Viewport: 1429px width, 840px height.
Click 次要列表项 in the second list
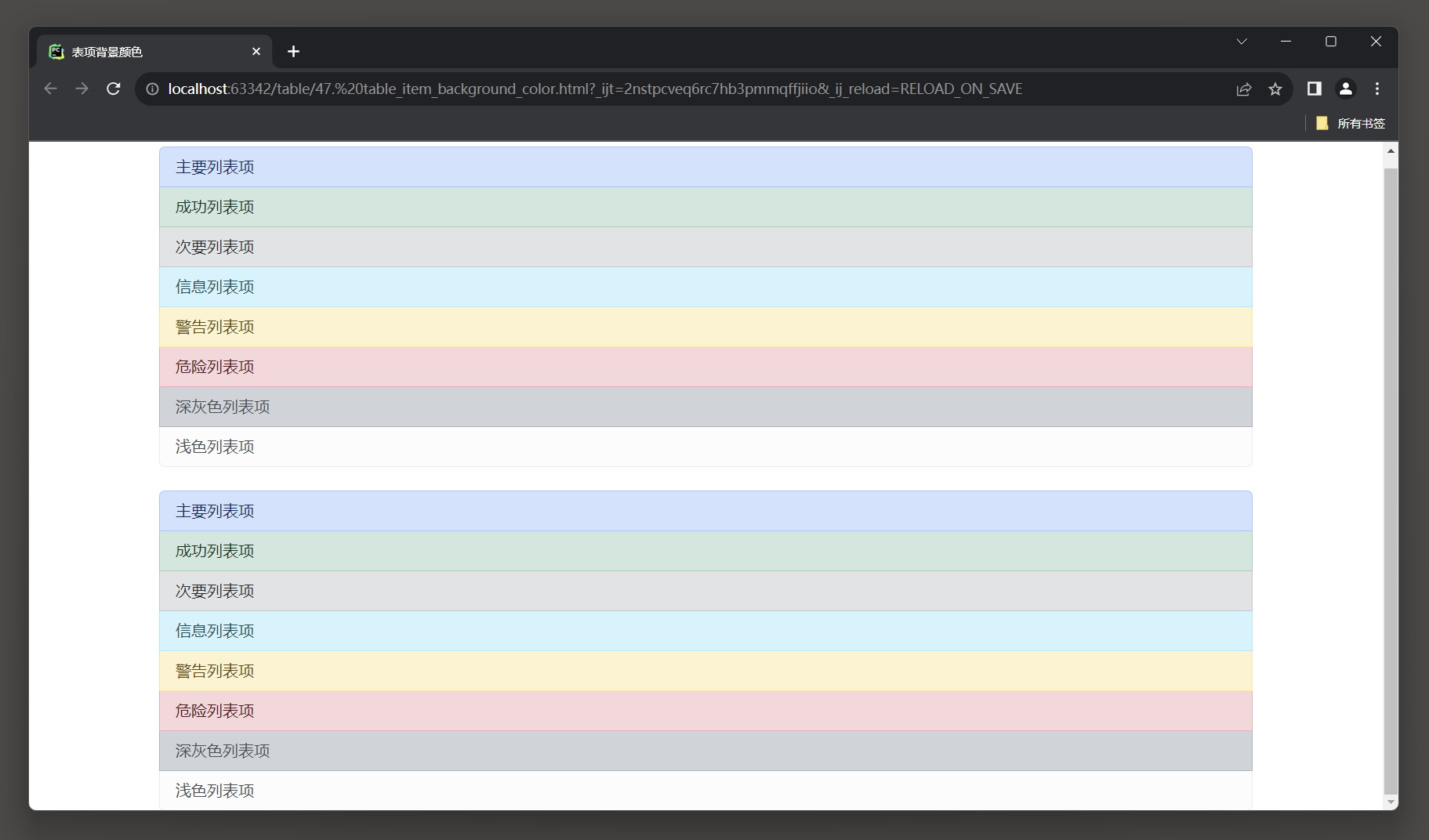705,591
